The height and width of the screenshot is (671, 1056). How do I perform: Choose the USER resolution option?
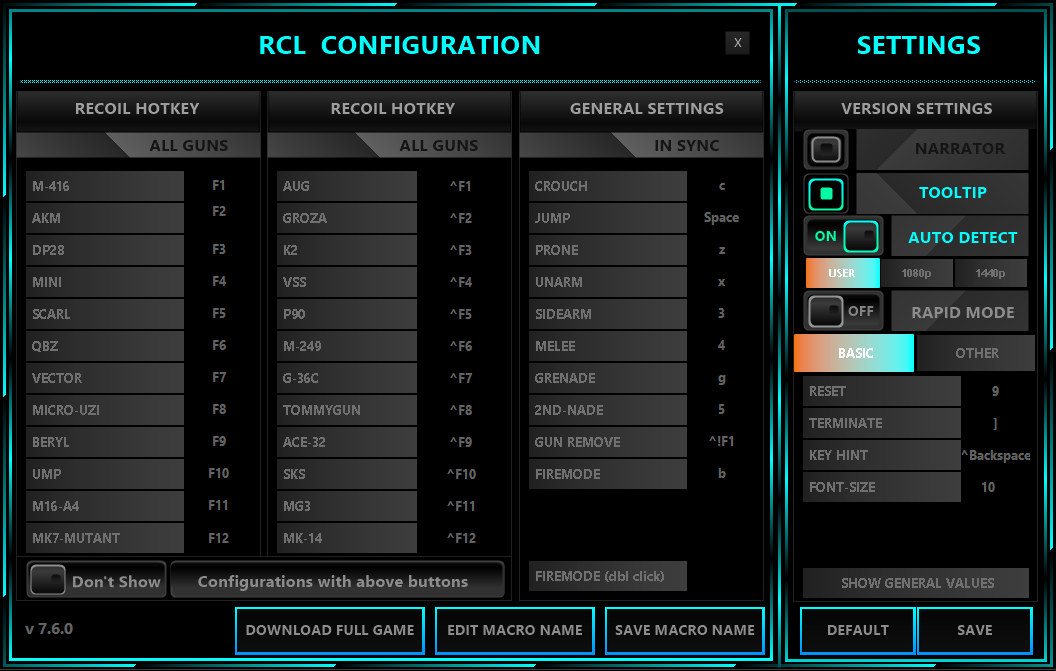pos(842,273)
